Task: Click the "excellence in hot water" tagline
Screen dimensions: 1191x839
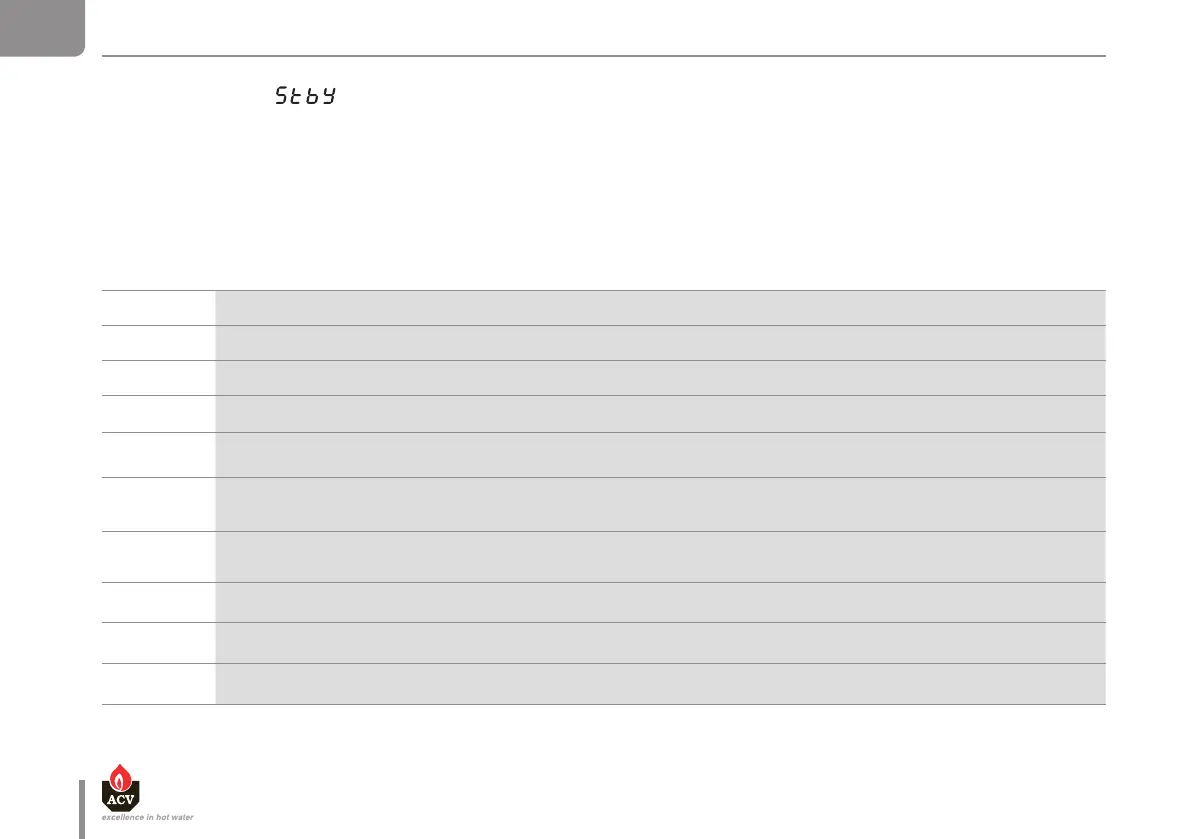Action: tap(147, 817)
